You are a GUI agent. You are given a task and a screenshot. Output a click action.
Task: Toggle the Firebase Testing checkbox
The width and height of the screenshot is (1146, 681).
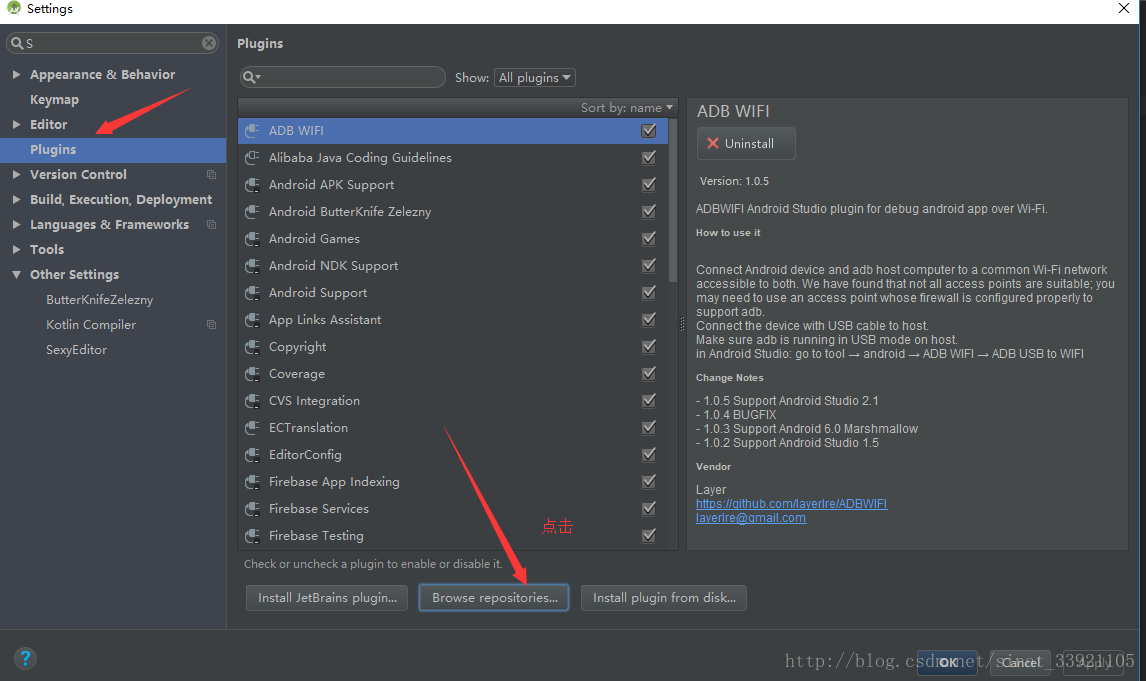(x=648, y=536)
